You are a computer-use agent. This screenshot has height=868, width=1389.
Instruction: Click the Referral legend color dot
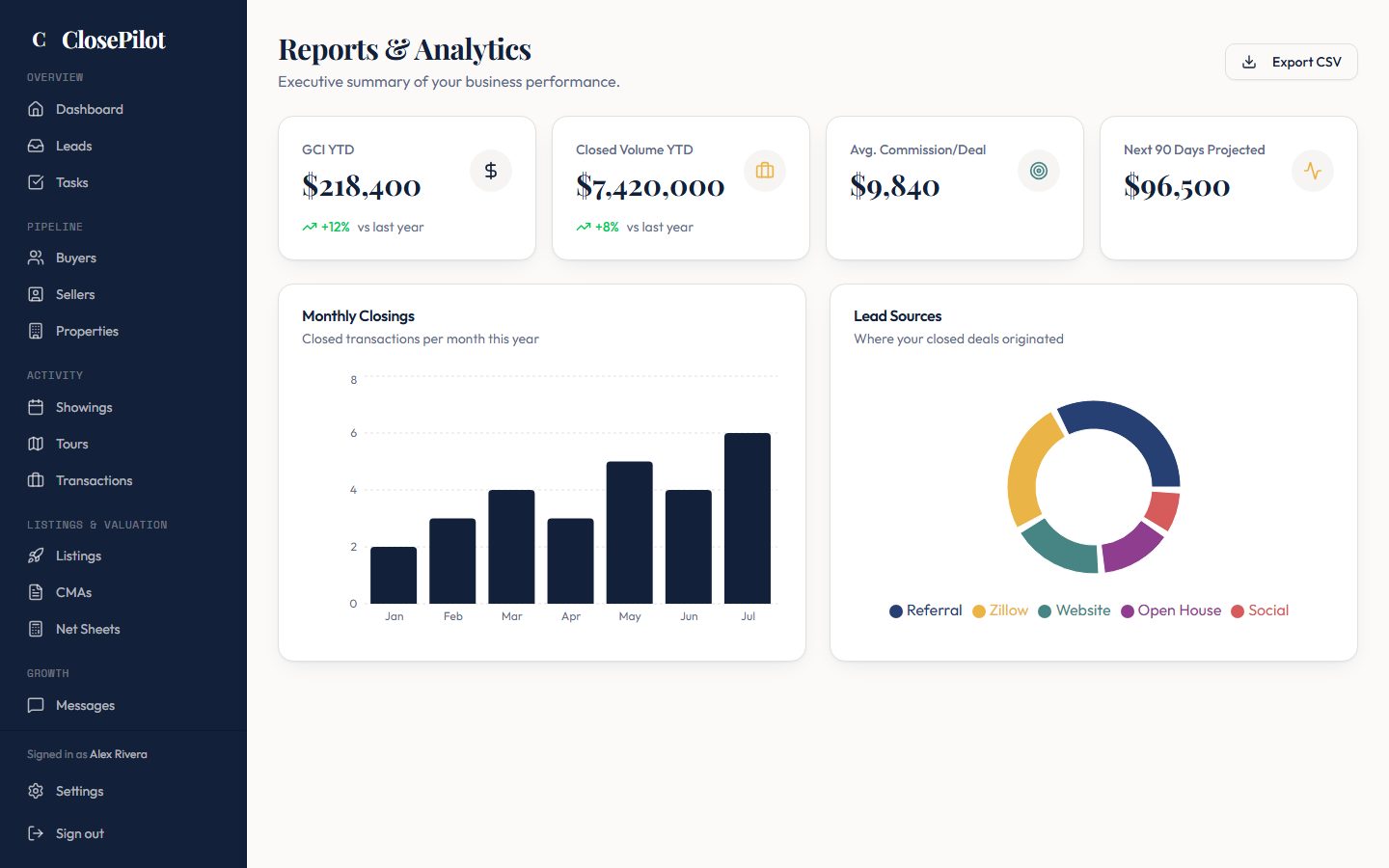[x=896, y=611]
